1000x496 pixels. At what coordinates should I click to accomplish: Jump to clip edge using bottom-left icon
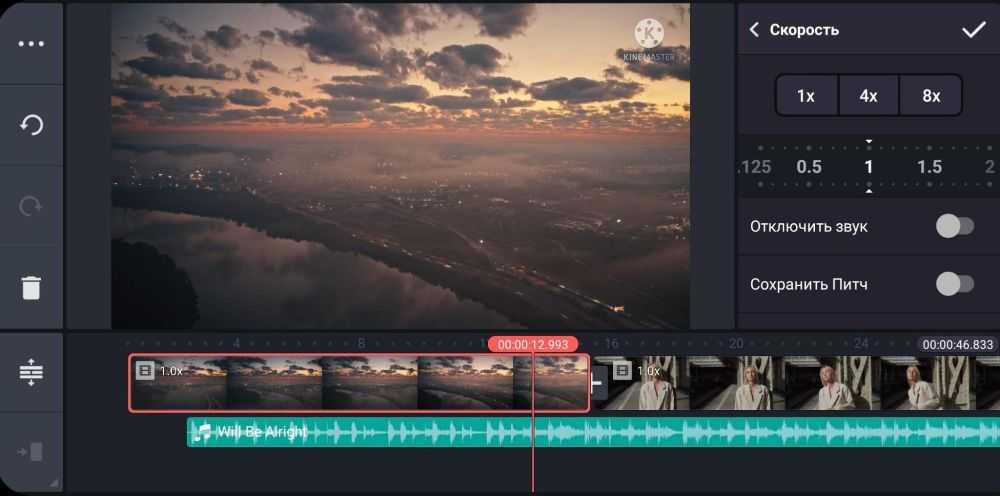click(31, 452)
